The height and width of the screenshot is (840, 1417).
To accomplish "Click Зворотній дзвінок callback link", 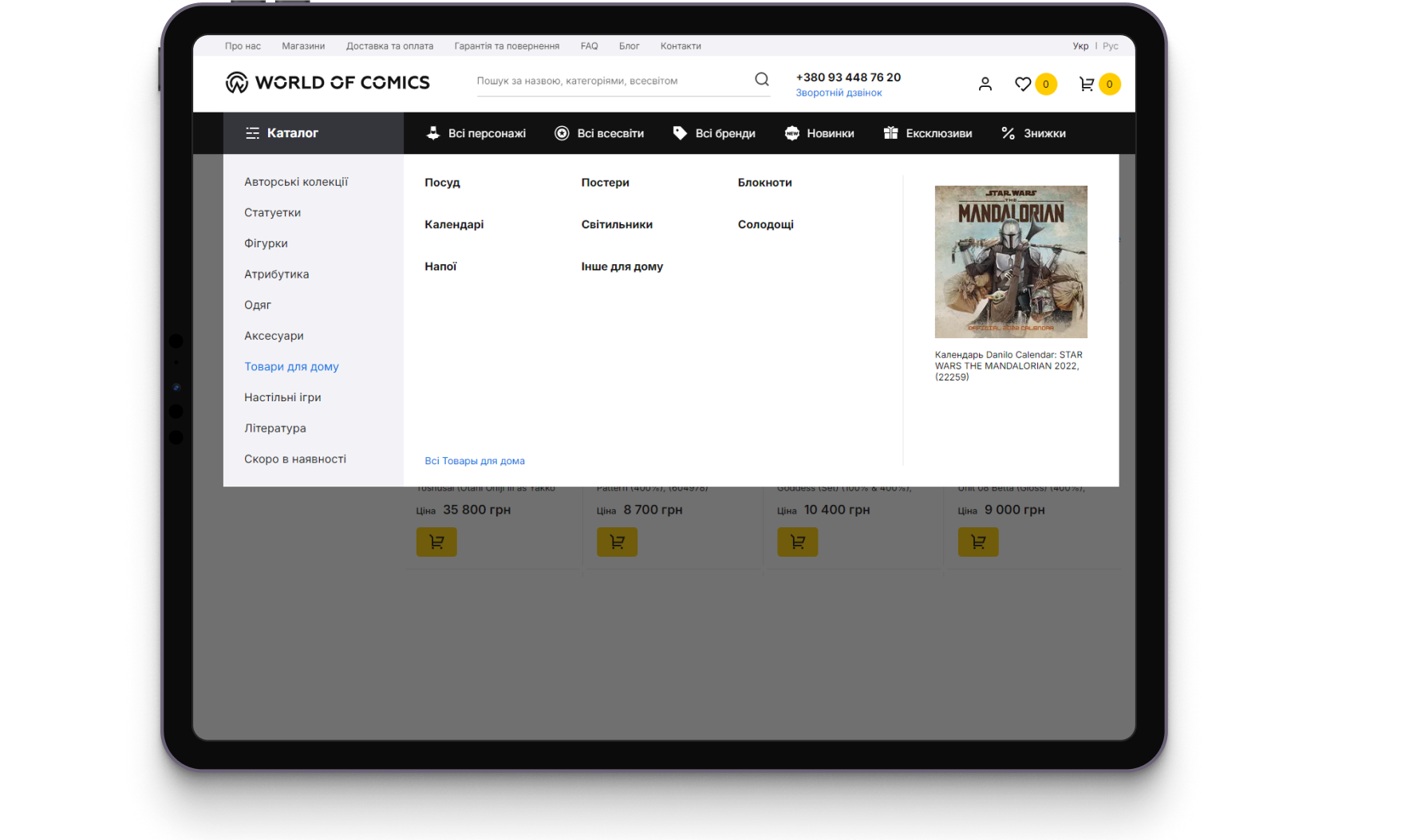I will (839, 93).
